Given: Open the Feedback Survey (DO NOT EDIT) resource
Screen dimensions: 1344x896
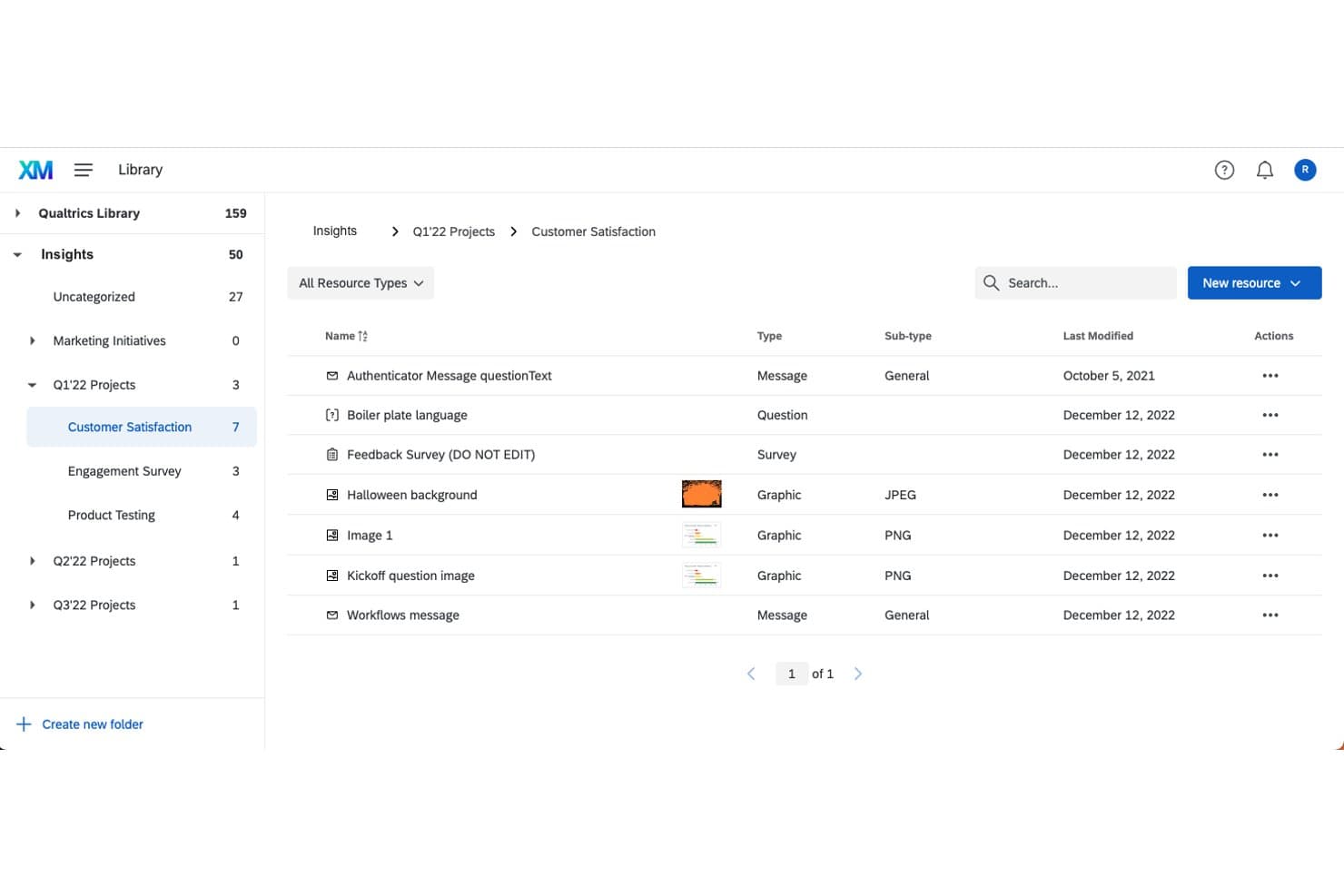Looking at the screenshot, I should (x=440, y=455).
